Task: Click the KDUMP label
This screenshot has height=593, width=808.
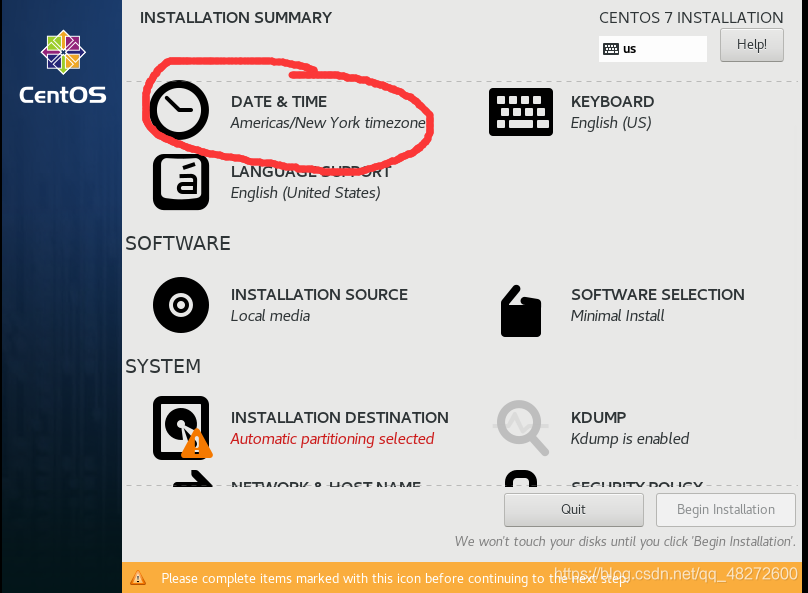Action: pos(598,417)
